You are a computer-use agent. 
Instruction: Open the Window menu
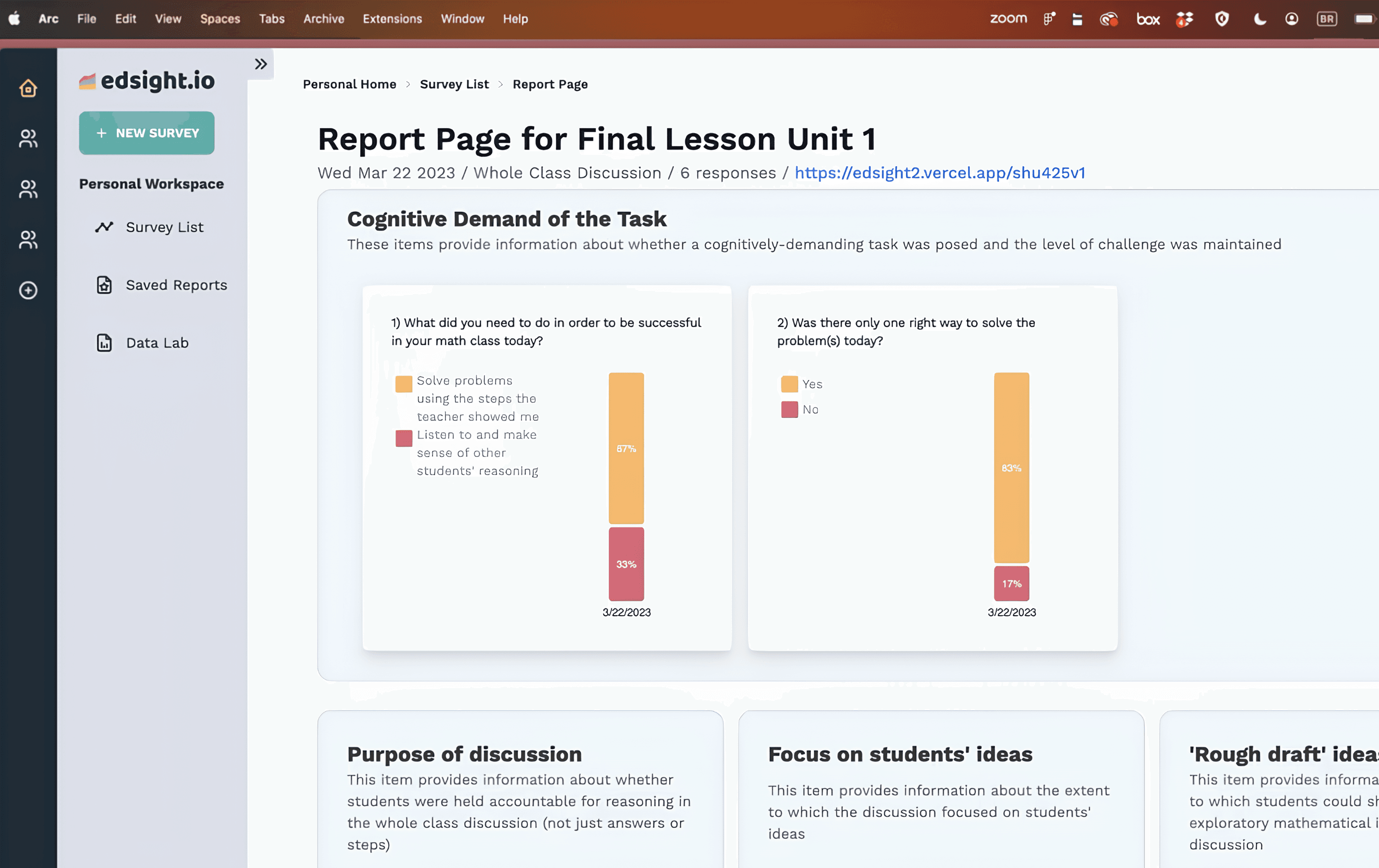click(x=462, y=19)
